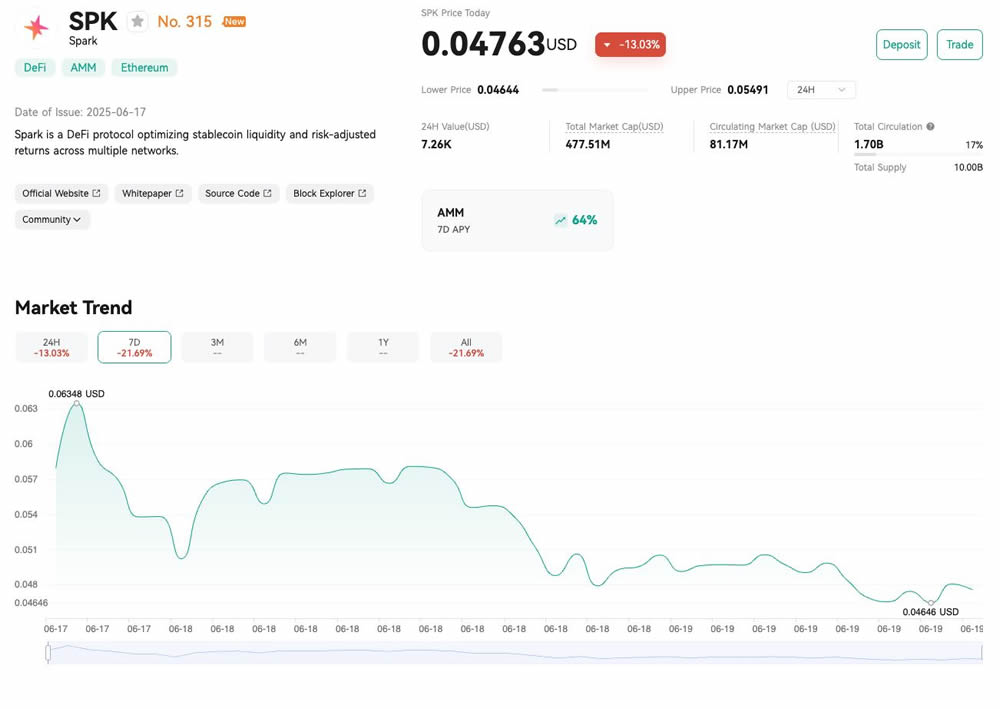Click the Total Circulation info icon
1000x709 pixels.
click(930, 127)
